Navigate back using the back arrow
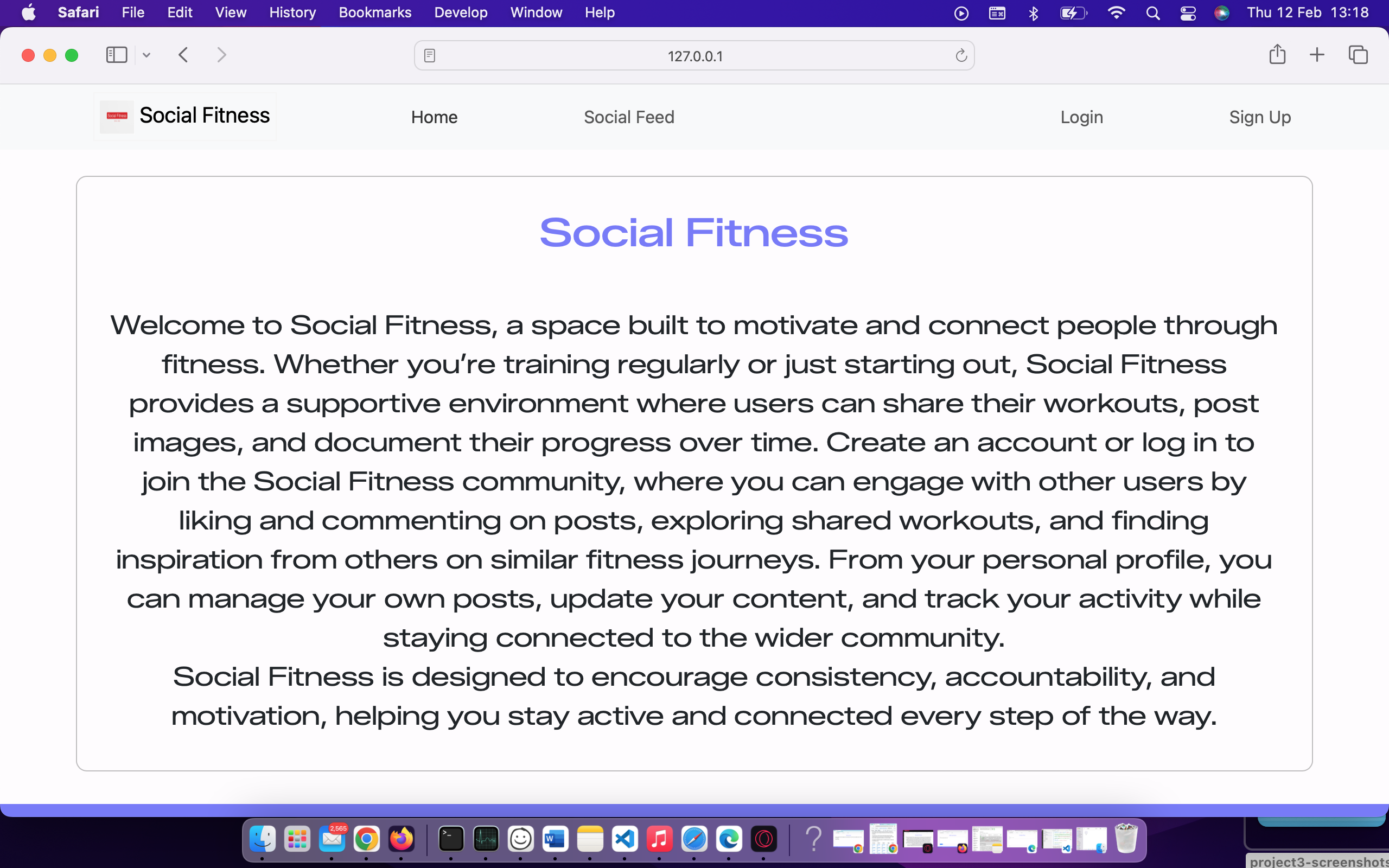The image size is (1389, 868). click(x=182, y=55)
